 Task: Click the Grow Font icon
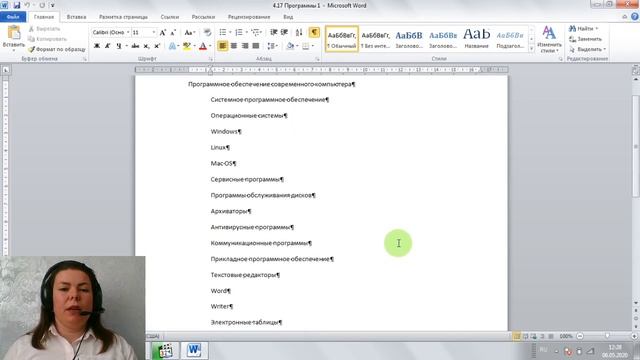point(162,33)
